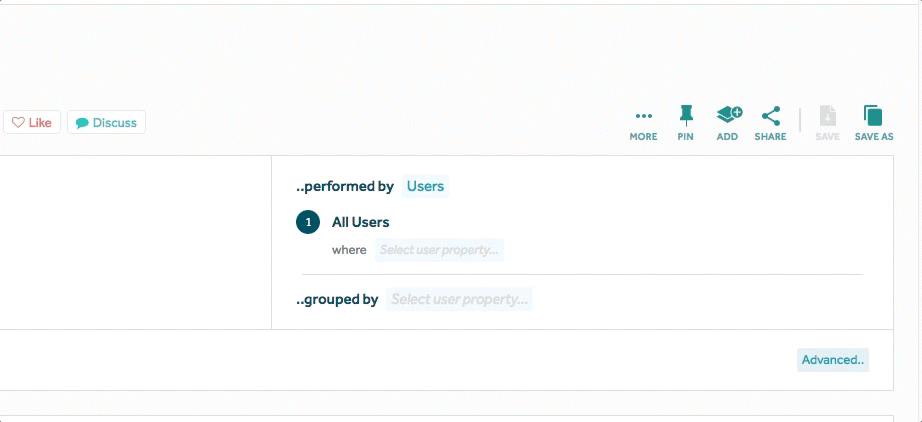922x422 pixels.
Task: Click the SHARE network icon
Action: point(770,115)
